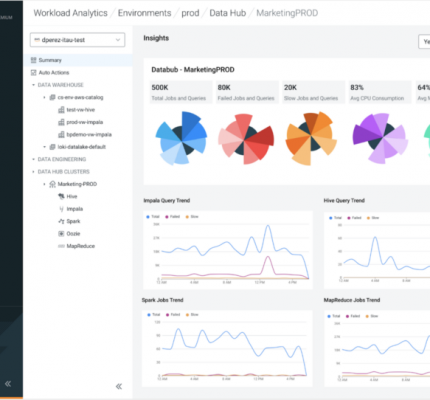Expand the DATA ENGINEERING section

click(x=33, y=159)
